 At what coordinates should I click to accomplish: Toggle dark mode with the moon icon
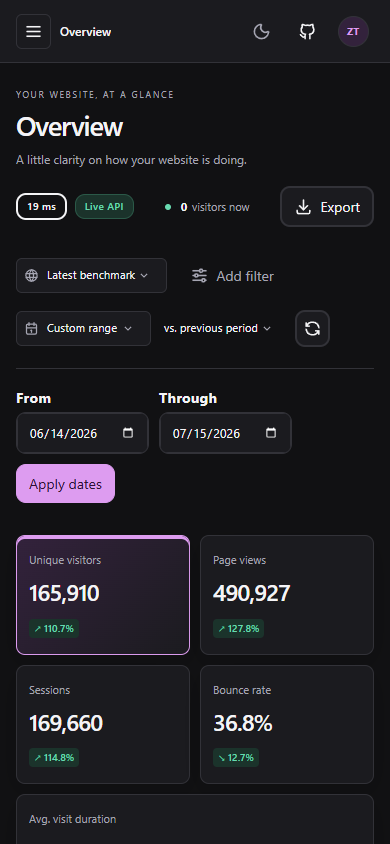click(x=261, y=32)
